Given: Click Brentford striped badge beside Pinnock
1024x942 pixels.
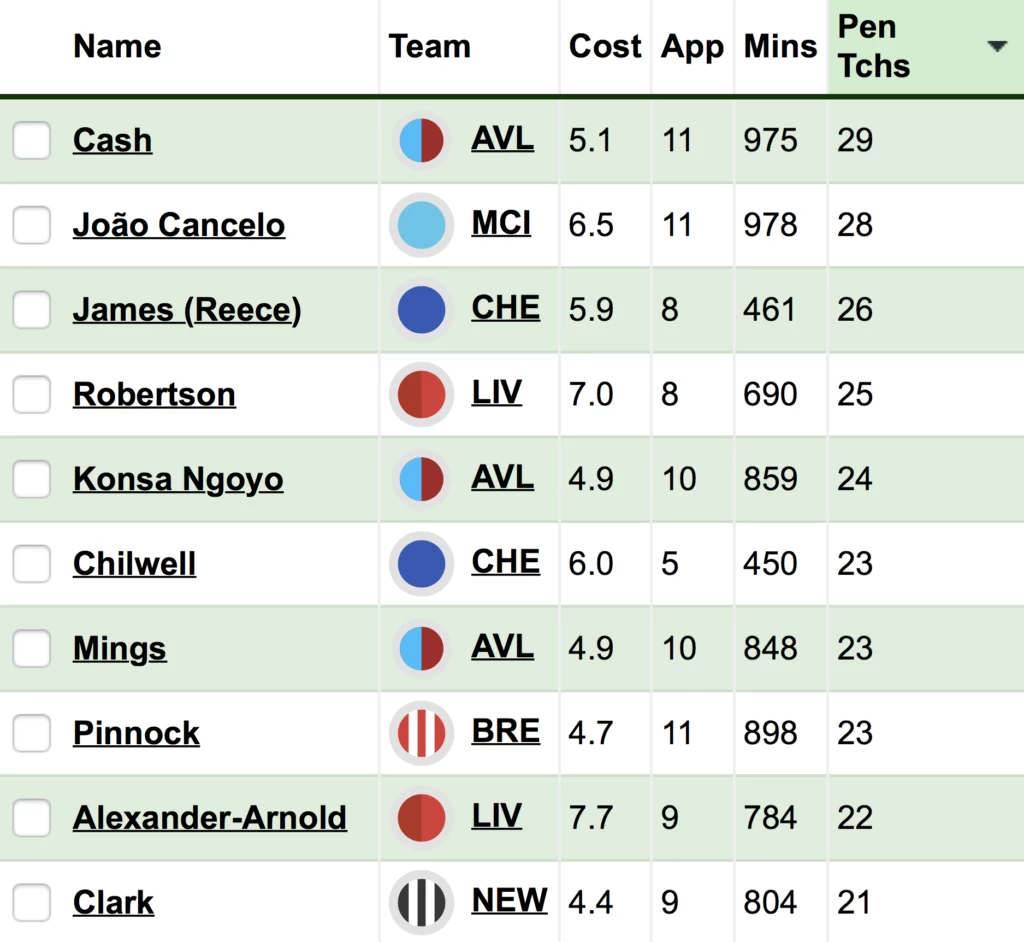Looking at the screenshot, I should (x=421, y=733).
